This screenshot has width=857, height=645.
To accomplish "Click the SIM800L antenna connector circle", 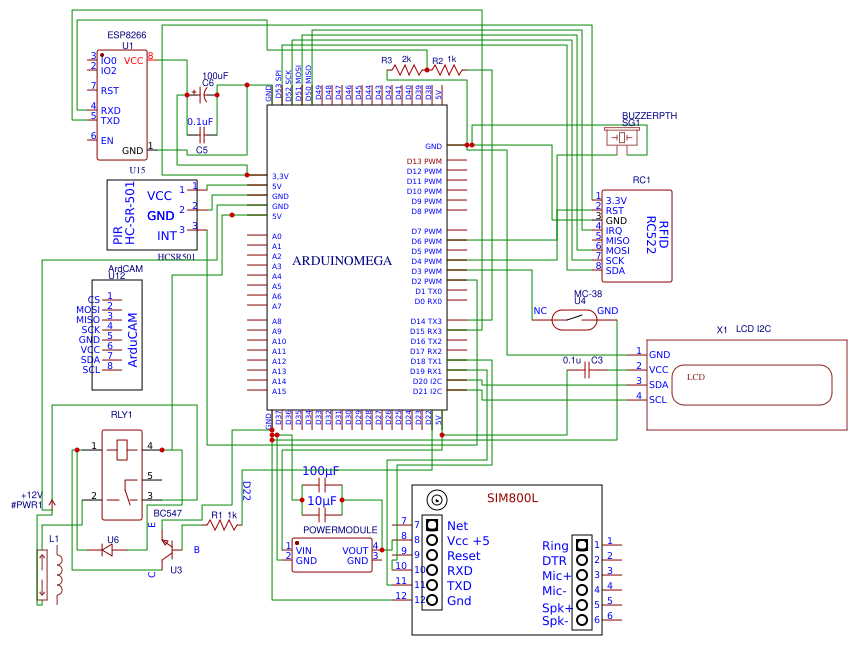I will 437,500.
